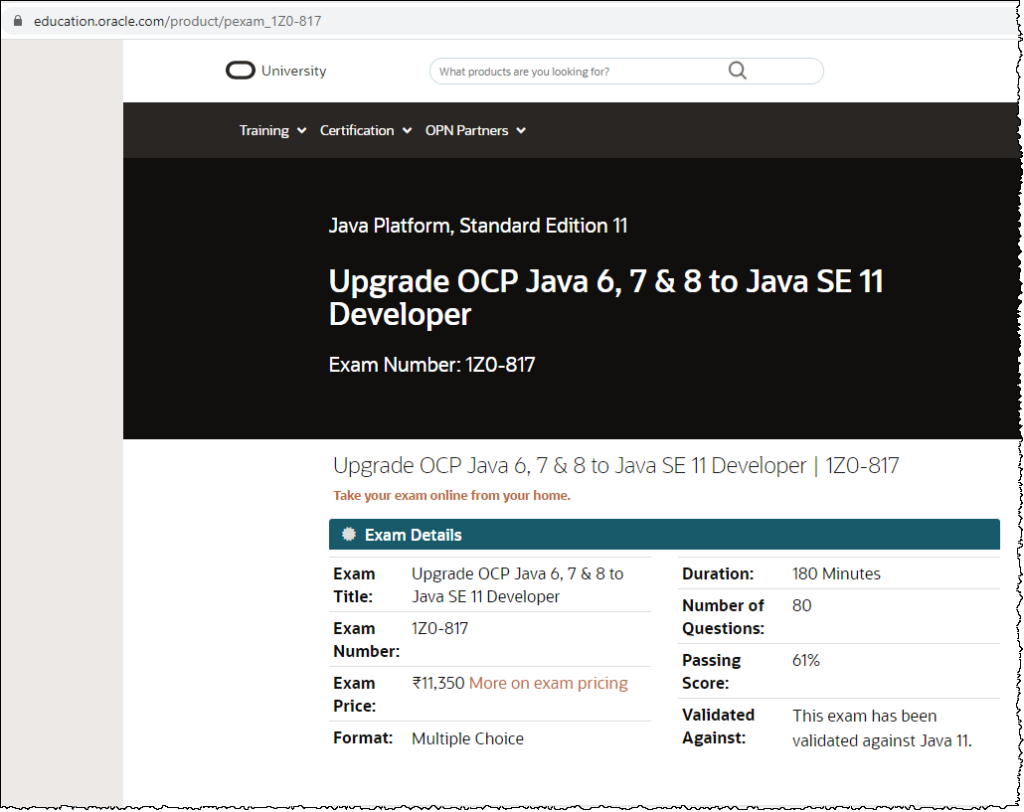The image size is (1024, 812).
Task: Click Take your exam online from home link
Action: click(x=451, y=495)
